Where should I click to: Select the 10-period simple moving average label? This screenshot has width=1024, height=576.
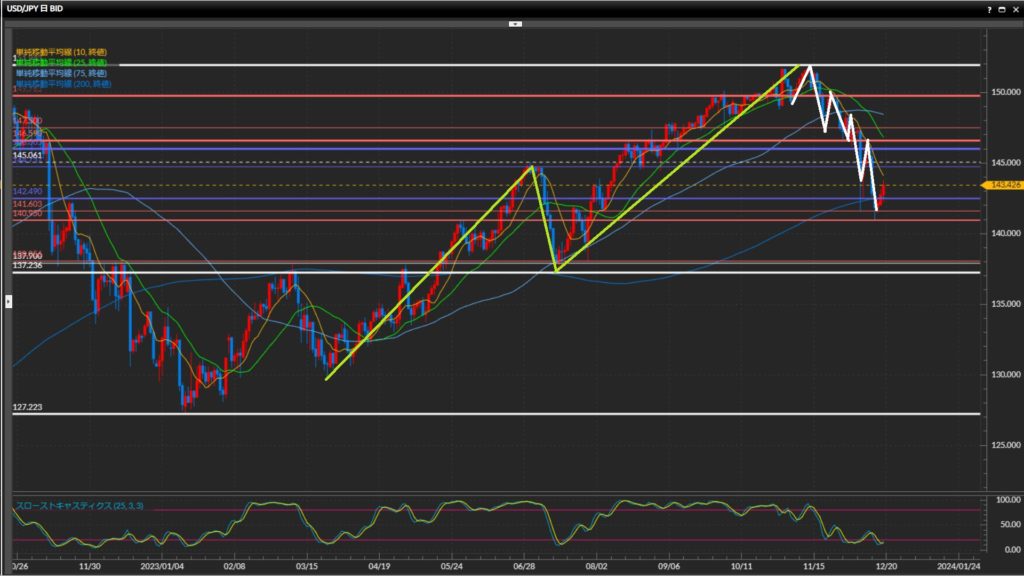[x=62, y=52]
